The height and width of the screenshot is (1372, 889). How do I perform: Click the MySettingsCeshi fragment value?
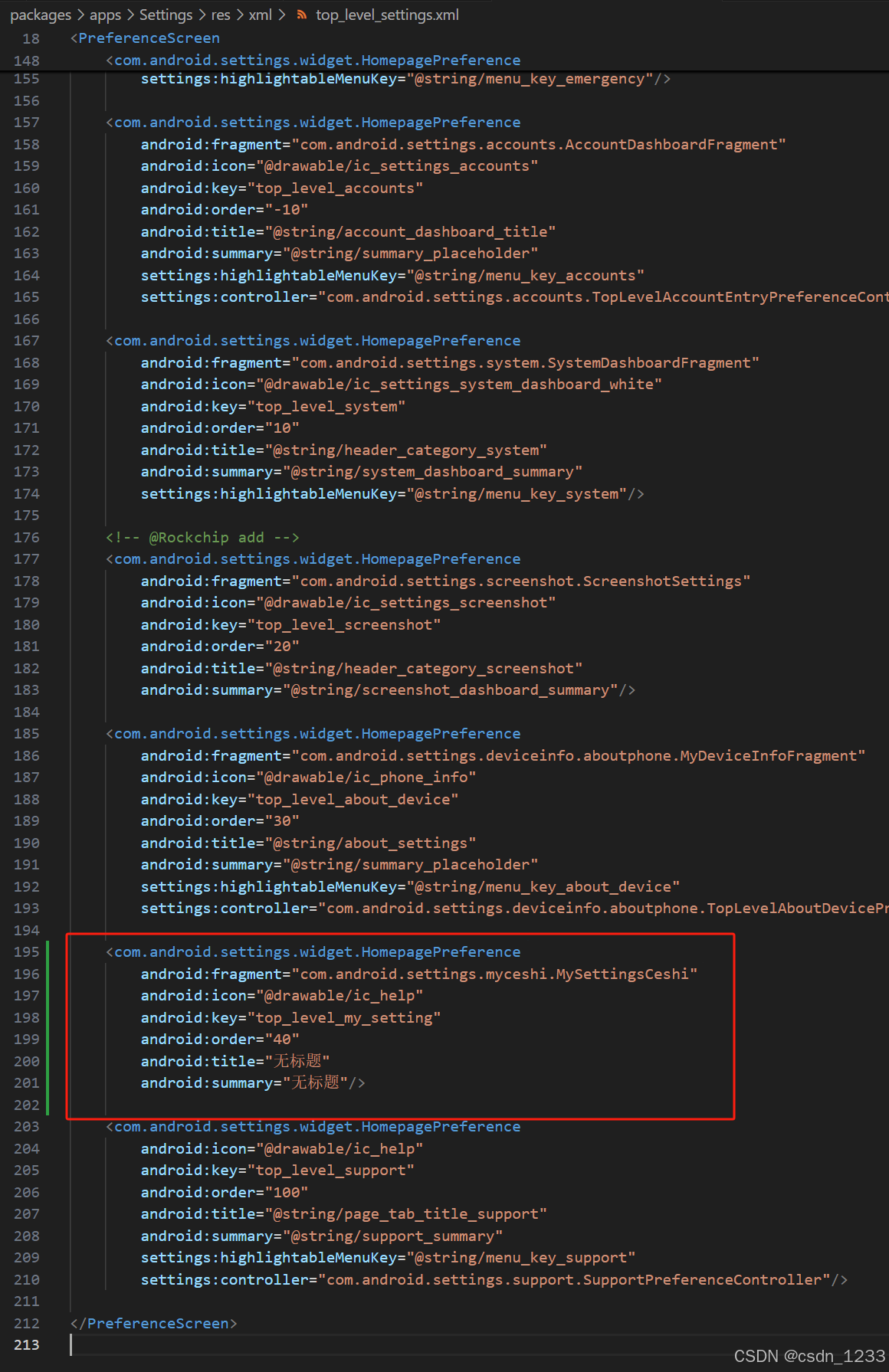(x=494, y=974)
